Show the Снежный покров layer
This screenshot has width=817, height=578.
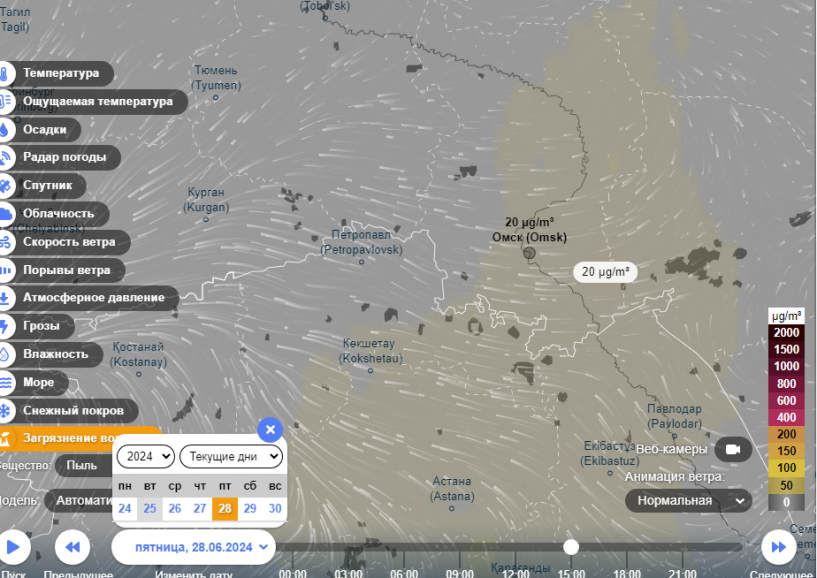(x=73, y=411)
